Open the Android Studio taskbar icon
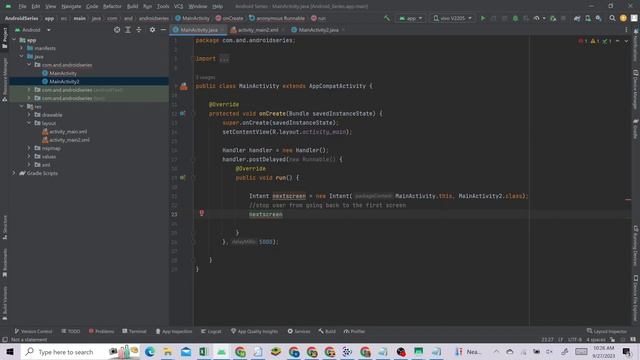The width and height of the screenshot is (640, 360). click(222, 351)
